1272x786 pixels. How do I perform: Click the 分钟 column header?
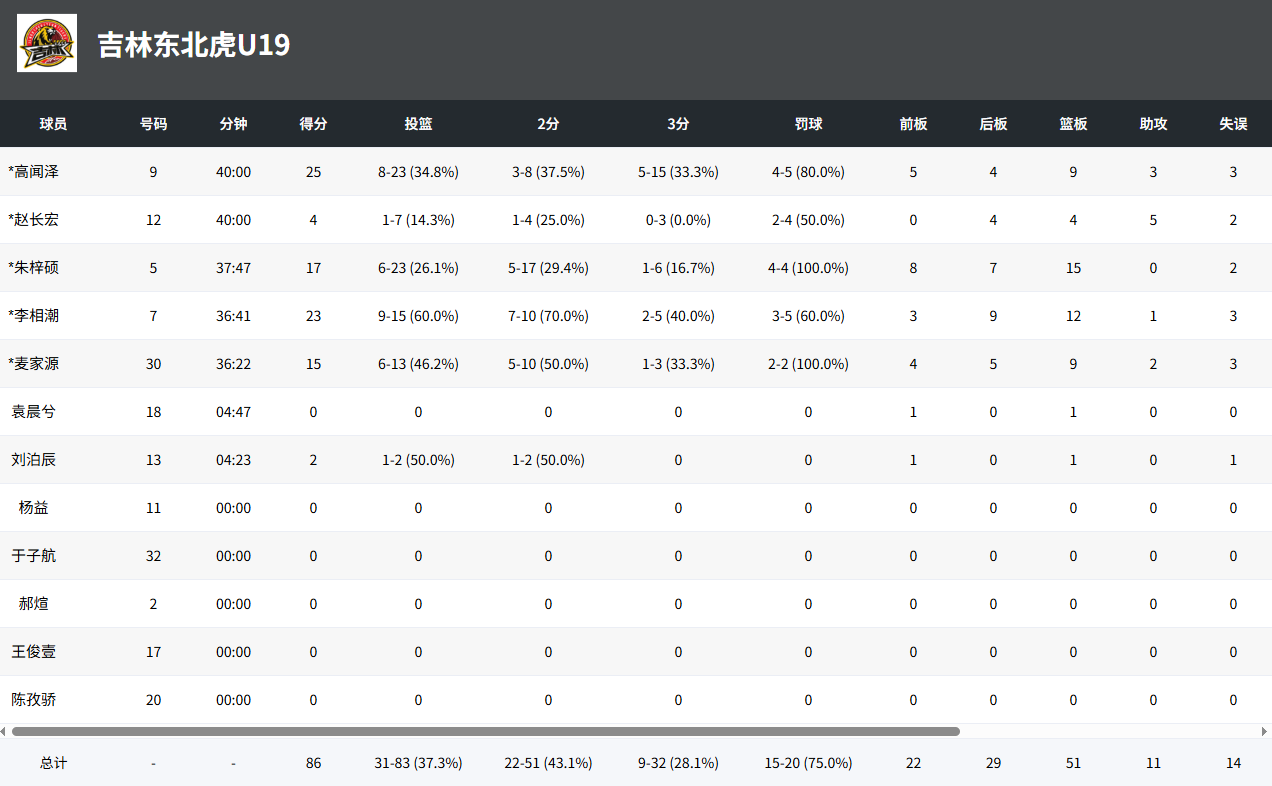coord(233,124)
